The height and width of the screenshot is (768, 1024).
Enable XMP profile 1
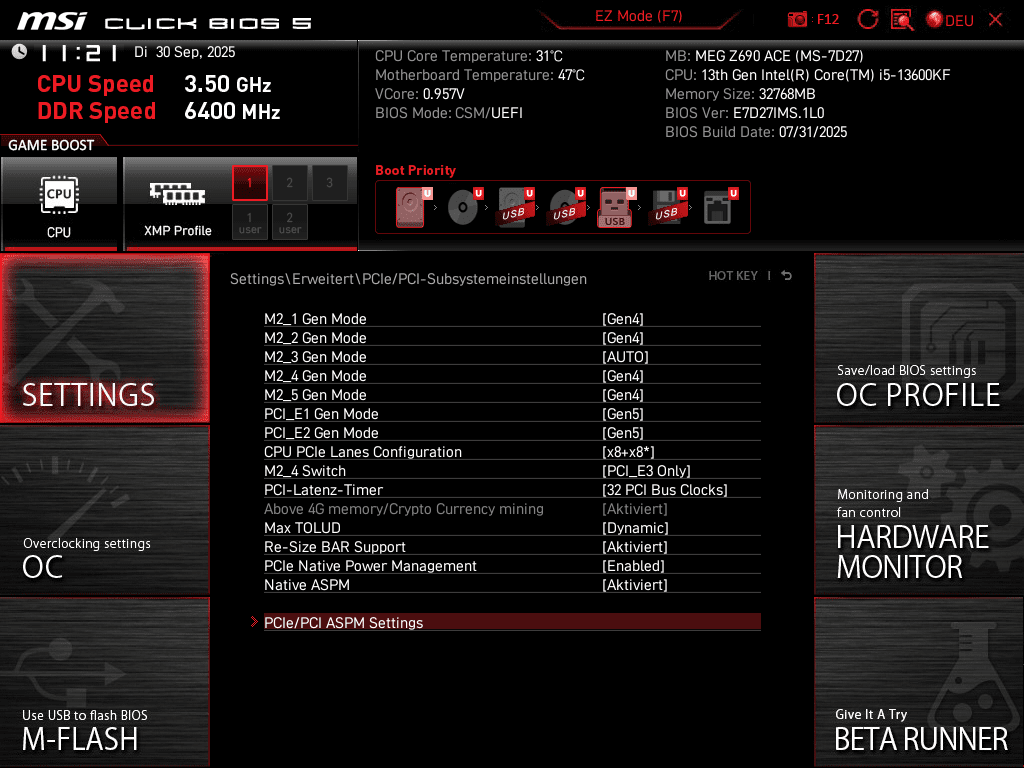249,183
